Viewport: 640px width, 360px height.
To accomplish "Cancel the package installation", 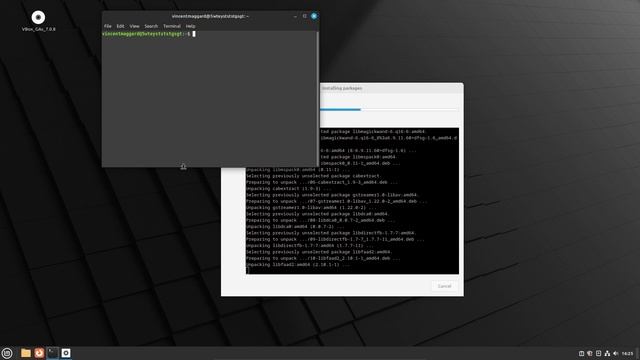I will coord(444,286).
